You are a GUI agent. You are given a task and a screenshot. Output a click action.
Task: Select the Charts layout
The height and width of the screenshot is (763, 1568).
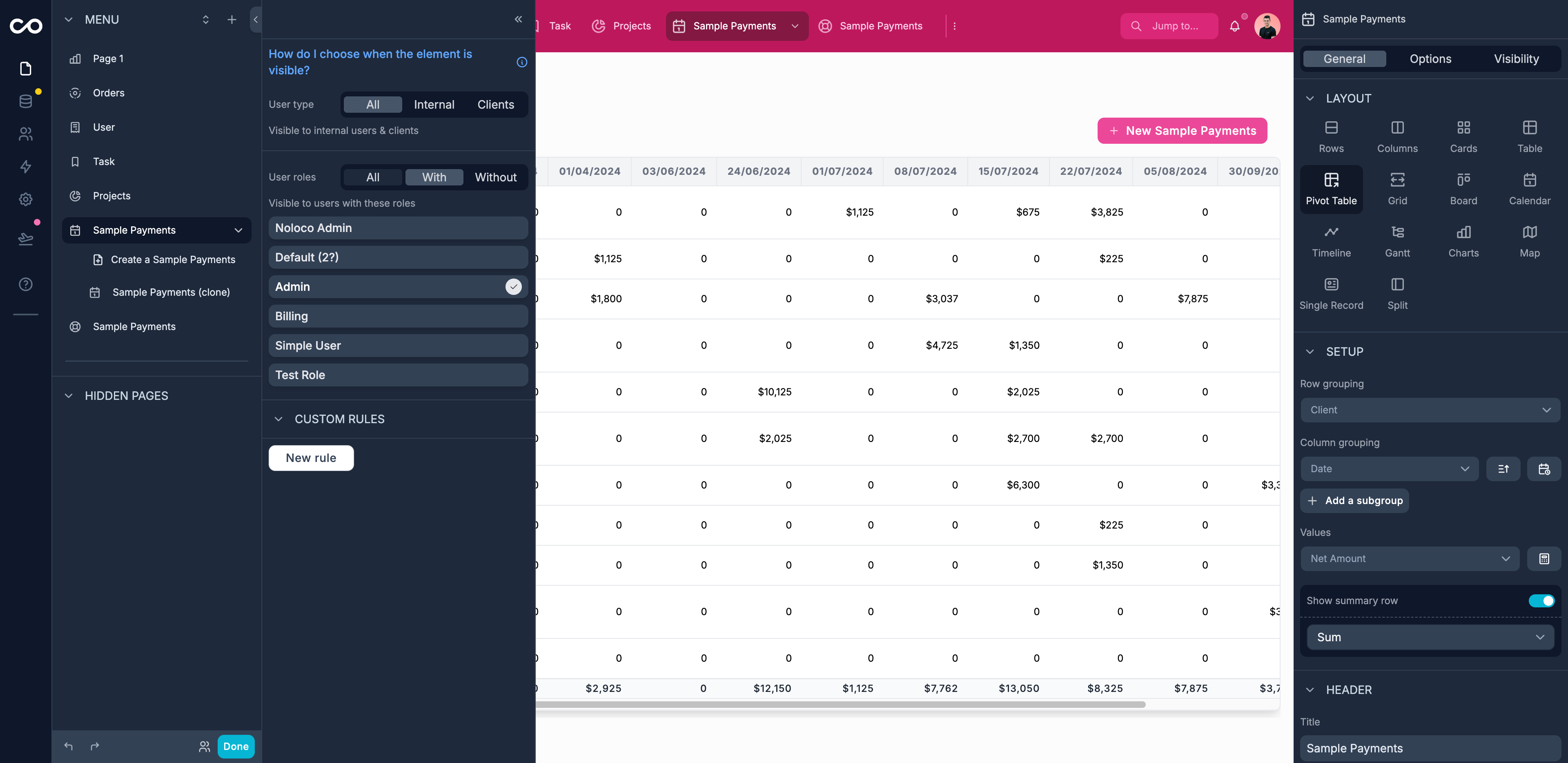click(1463, 242)
